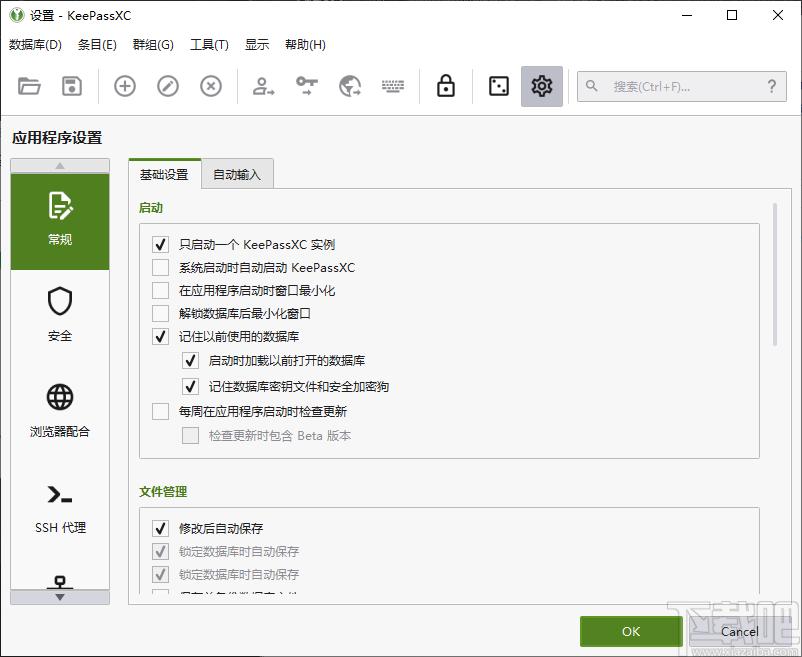Screen dimensions: 802x657
Task: Copy password using the key icon
Action: [x=307, y=86]
